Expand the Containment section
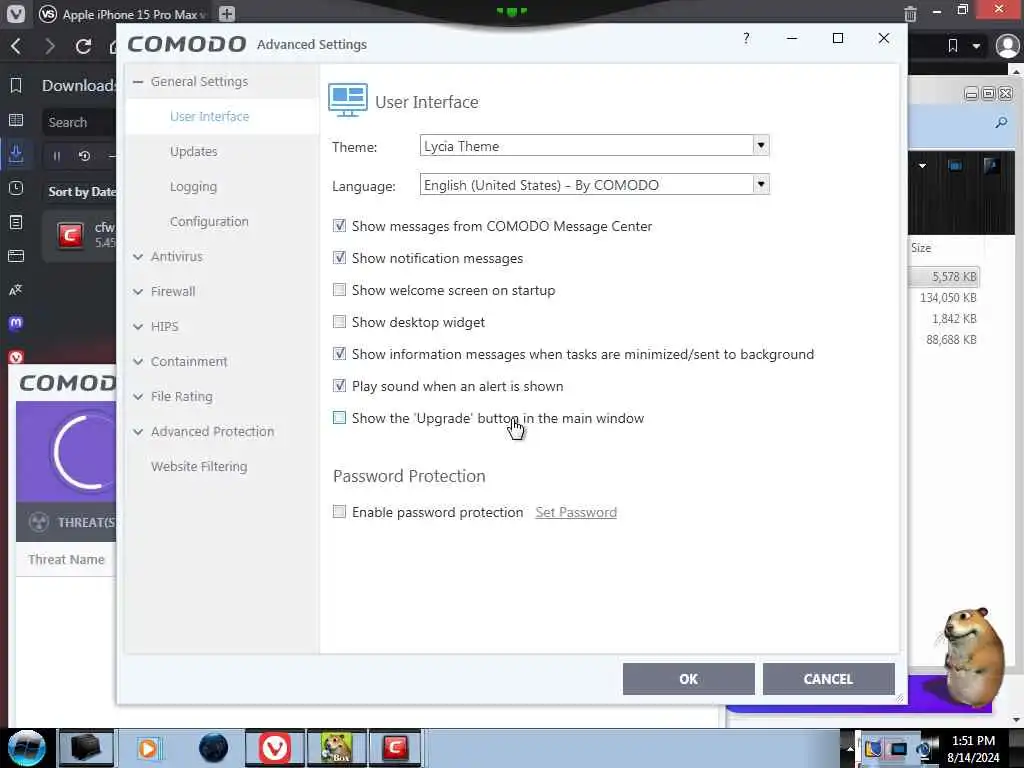 point(138,362)
